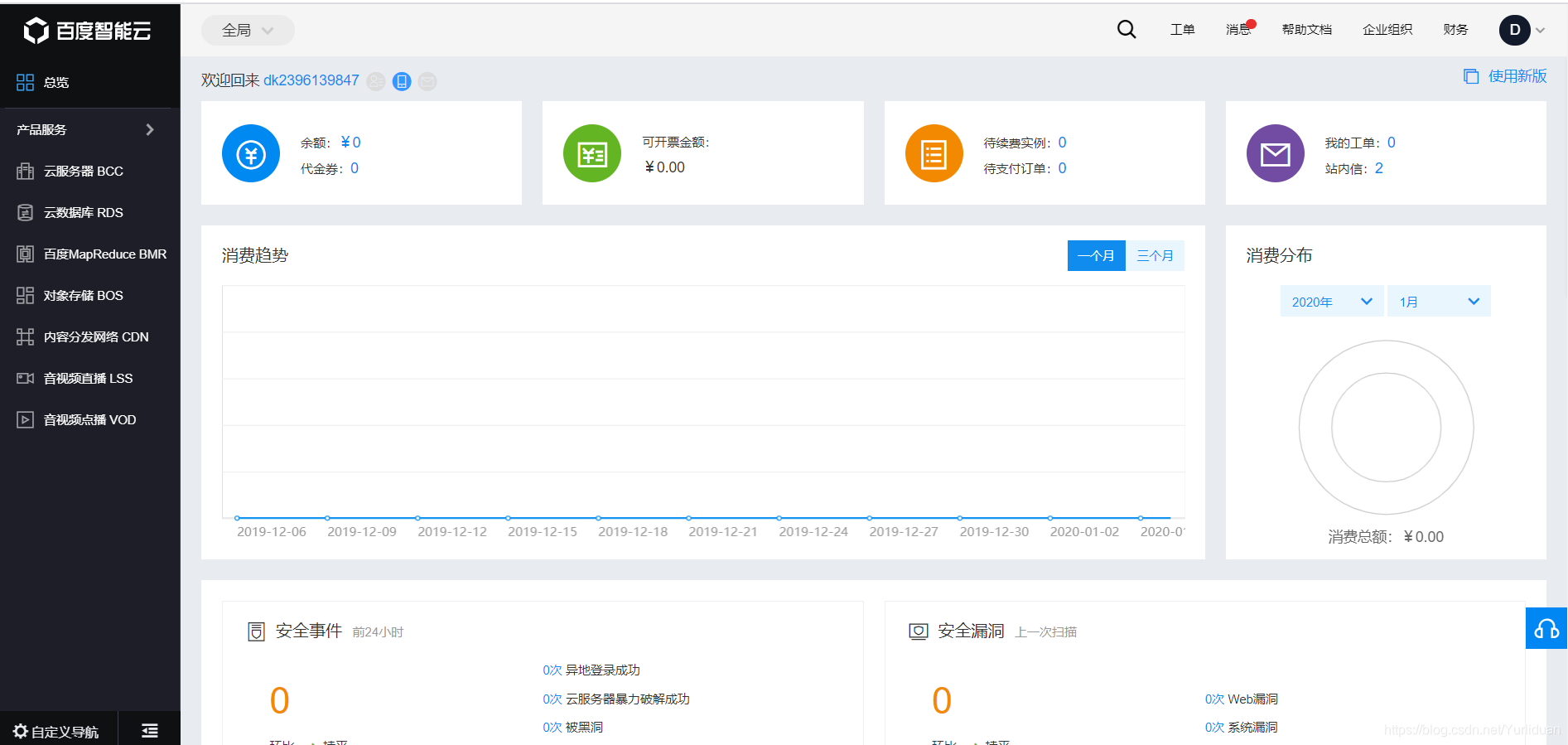Click the 总览 grid icon in sidebar

(x=25, y=82)
